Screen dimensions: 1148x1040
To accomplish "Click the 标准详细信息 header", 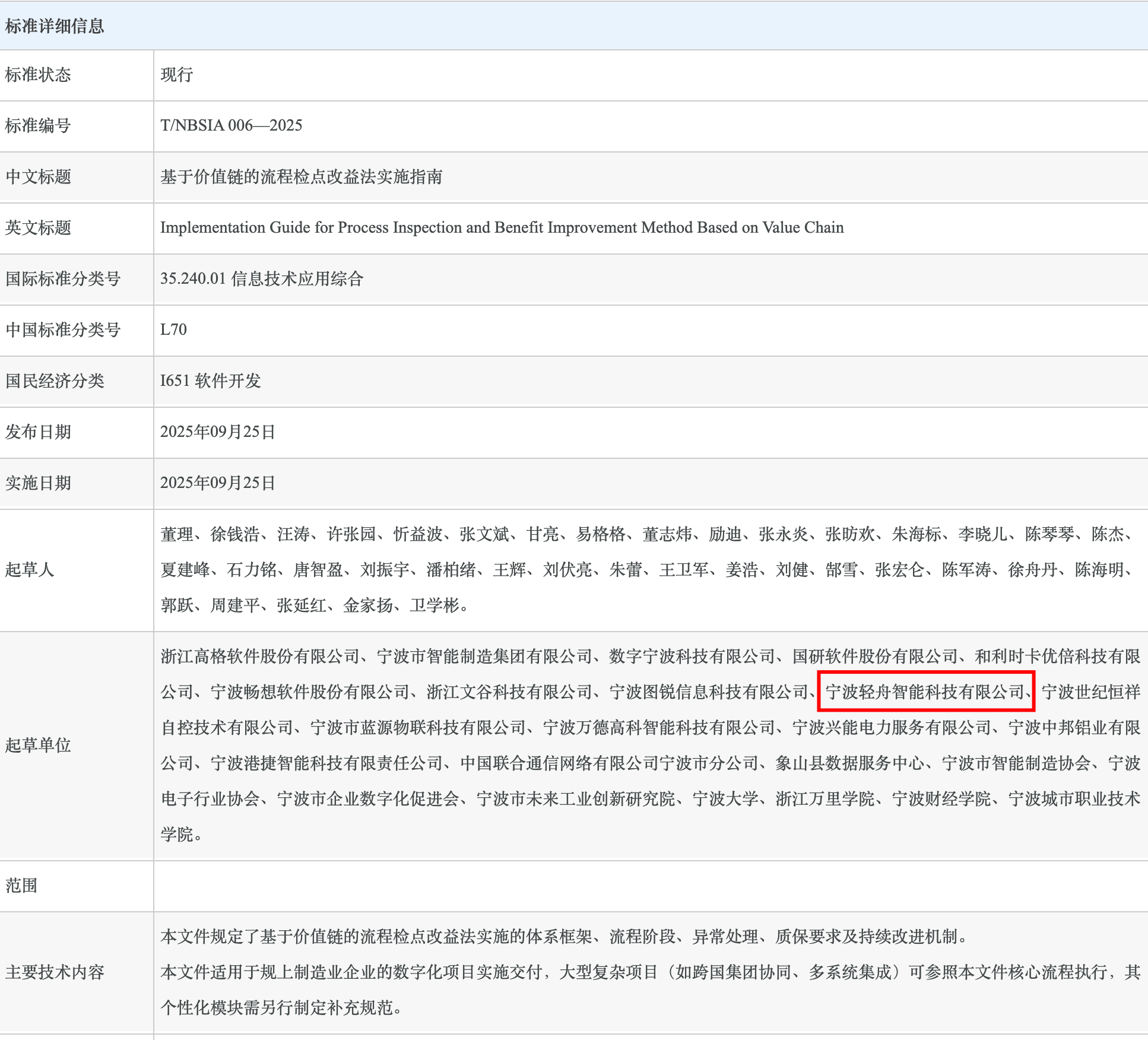I will point(55,26).
